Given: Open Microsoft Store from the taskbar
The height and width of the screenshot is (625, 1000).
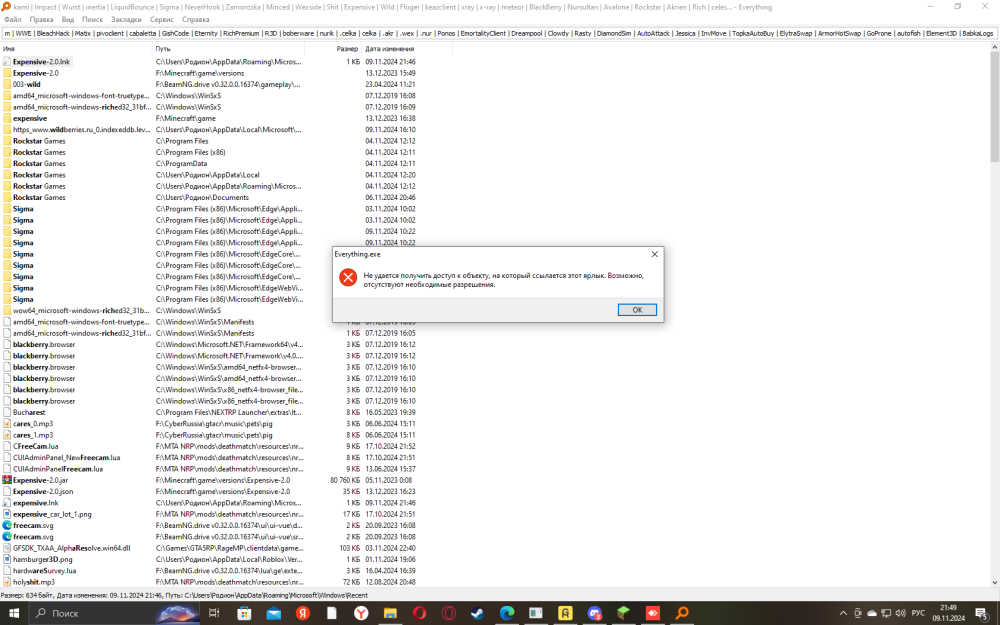Looking at the screenshot, I should (x=244, y=613).
